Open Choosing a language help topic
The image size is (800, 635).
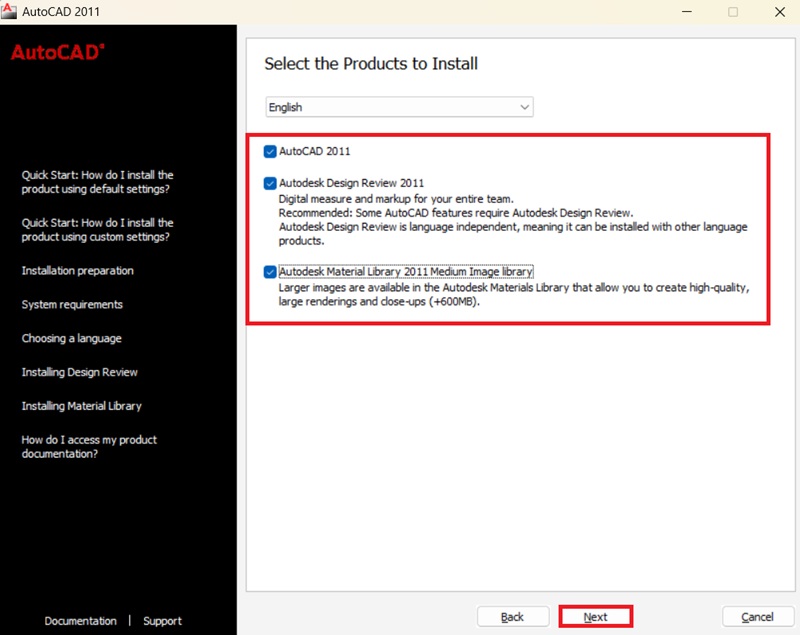tap(71, 339)
